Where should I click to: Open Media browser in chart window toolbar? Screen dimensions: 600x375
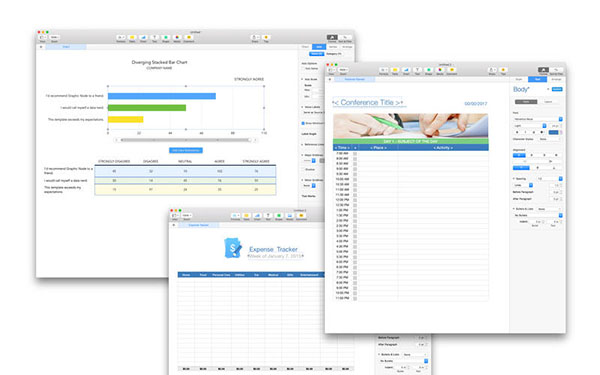(x=177, y=38)
